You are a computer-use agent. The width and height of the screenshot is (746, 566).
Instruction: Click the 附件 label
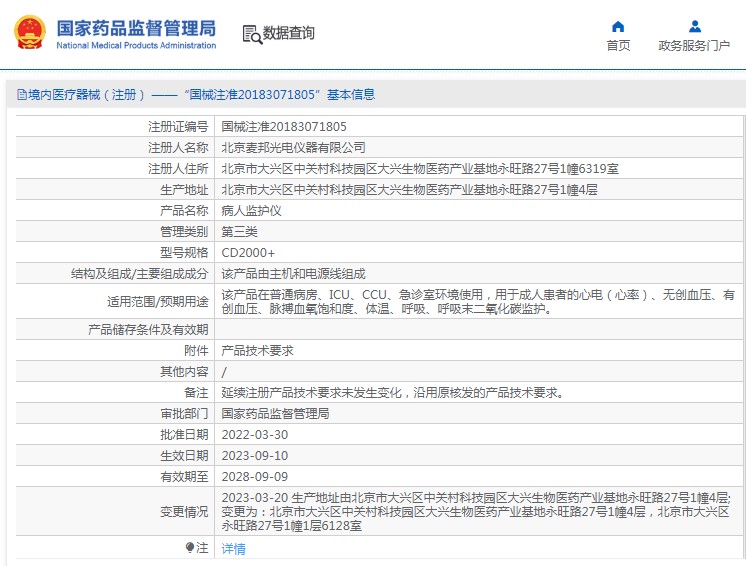pyautogui.click(x=196, y=351)
